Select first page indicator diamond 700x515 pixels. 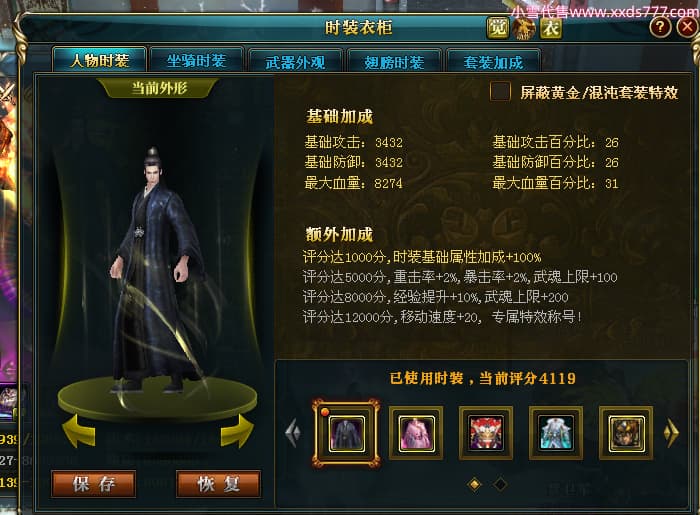(x=475, y=484)
